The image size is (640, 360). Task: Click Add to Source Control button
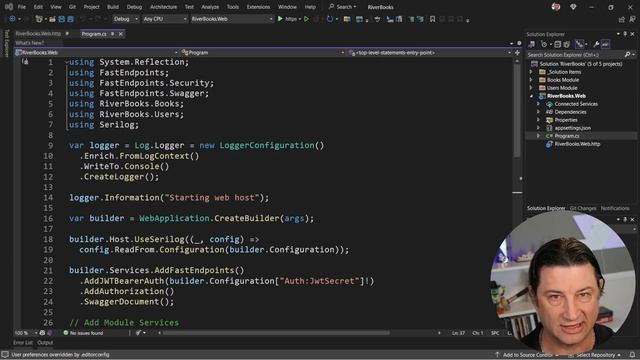tap(527, 355)
